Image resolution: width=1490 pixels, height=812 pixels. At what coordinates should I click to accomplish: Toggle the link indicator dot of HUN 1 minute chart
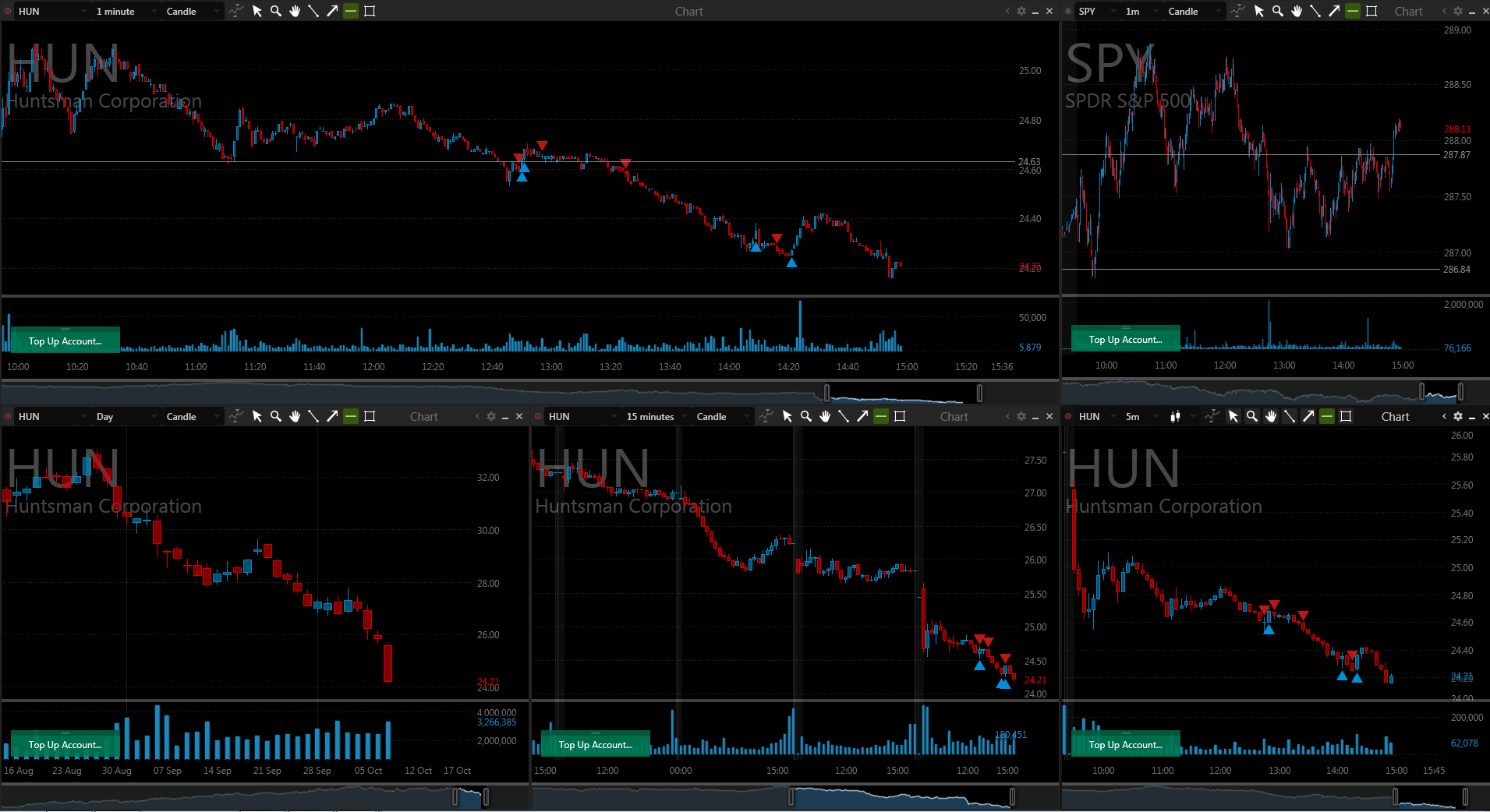8,11
